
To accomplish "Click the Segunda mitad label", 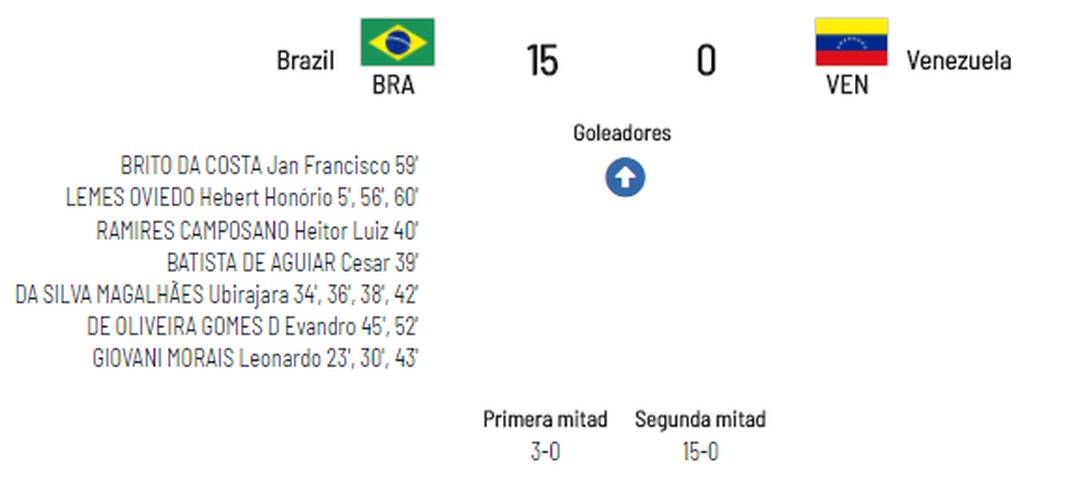I will pos(700,419).
